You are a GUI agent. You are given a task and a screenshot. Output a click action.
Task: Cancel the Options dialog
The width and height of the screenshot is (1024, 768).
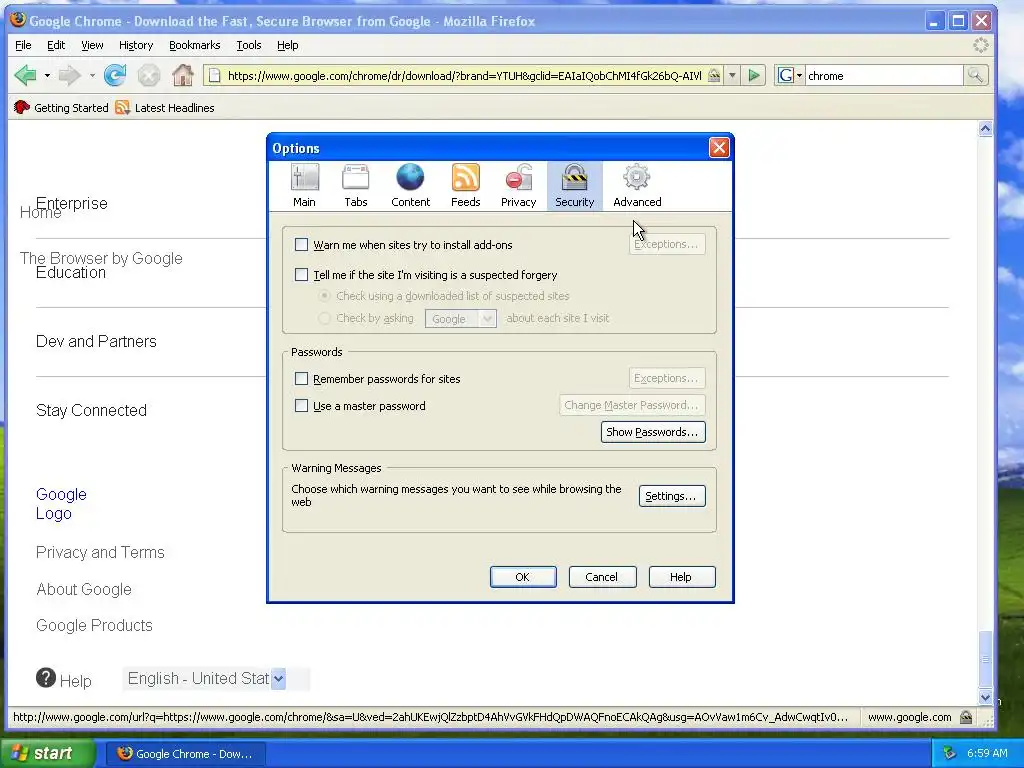click(x=602, y=577)
